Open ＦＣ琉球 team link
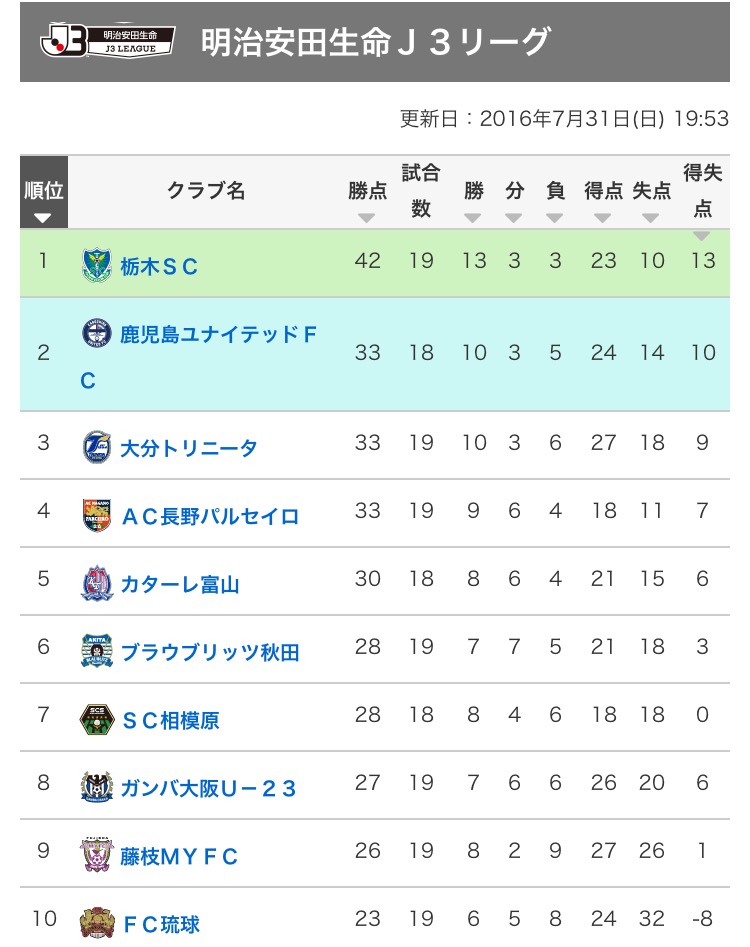 160,924
